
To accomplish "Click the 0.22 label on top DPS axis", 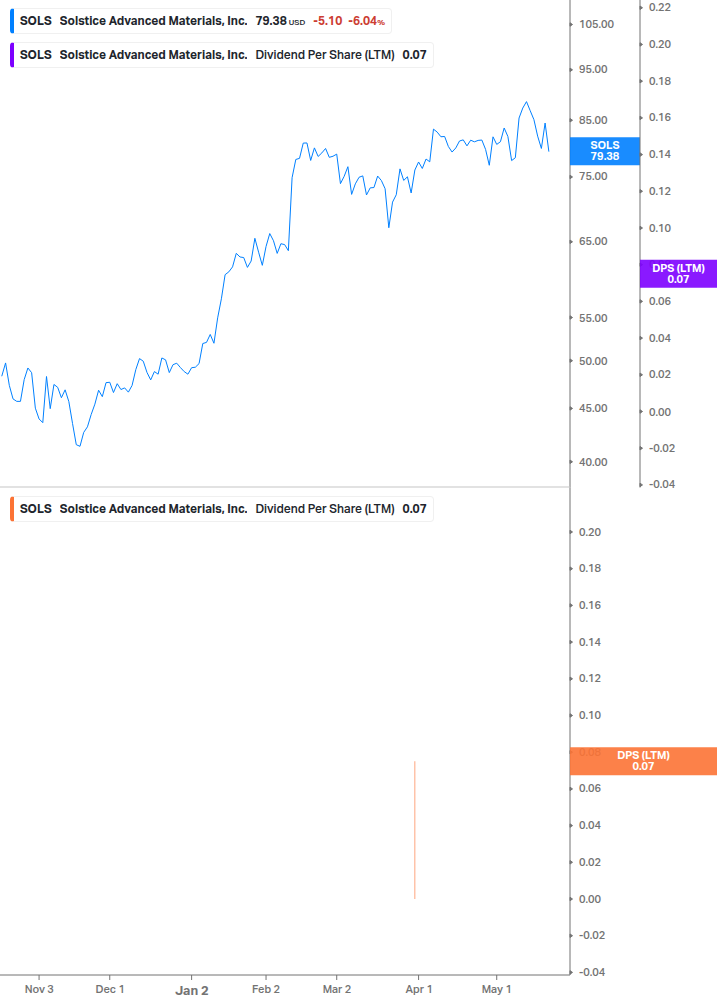I will (x=660, y=8).
